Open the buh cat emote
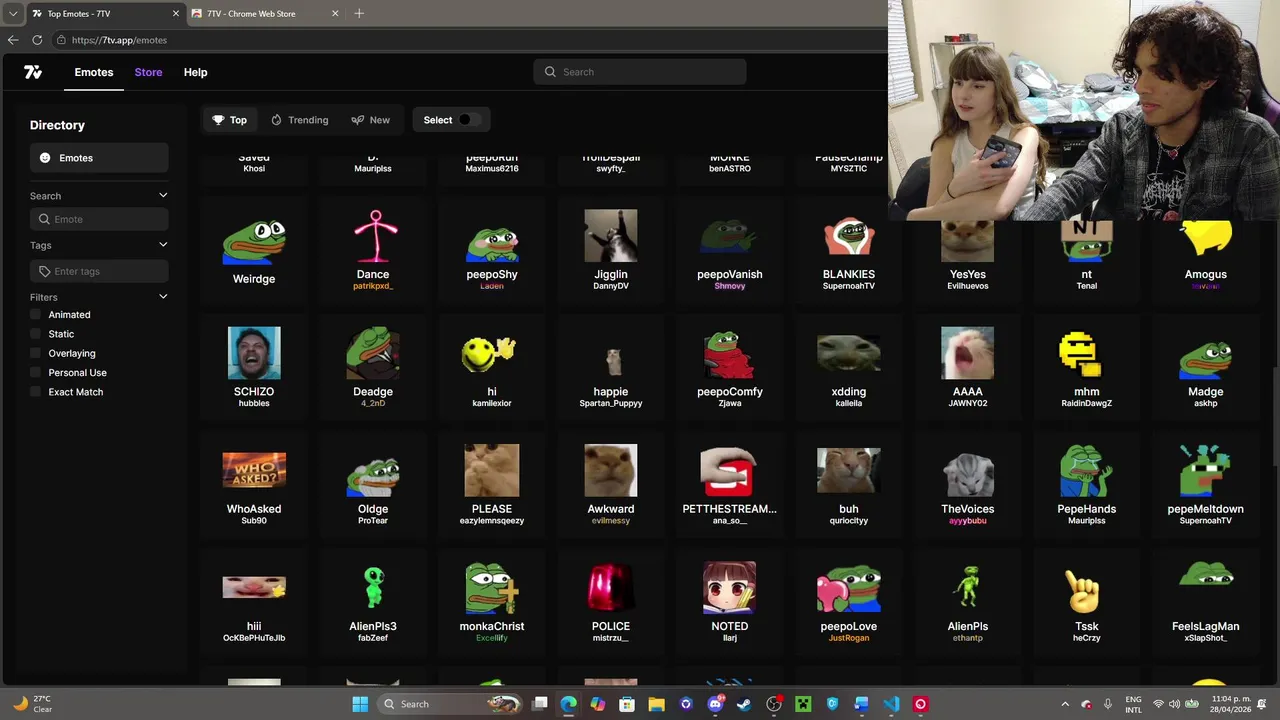 (849, 486)
